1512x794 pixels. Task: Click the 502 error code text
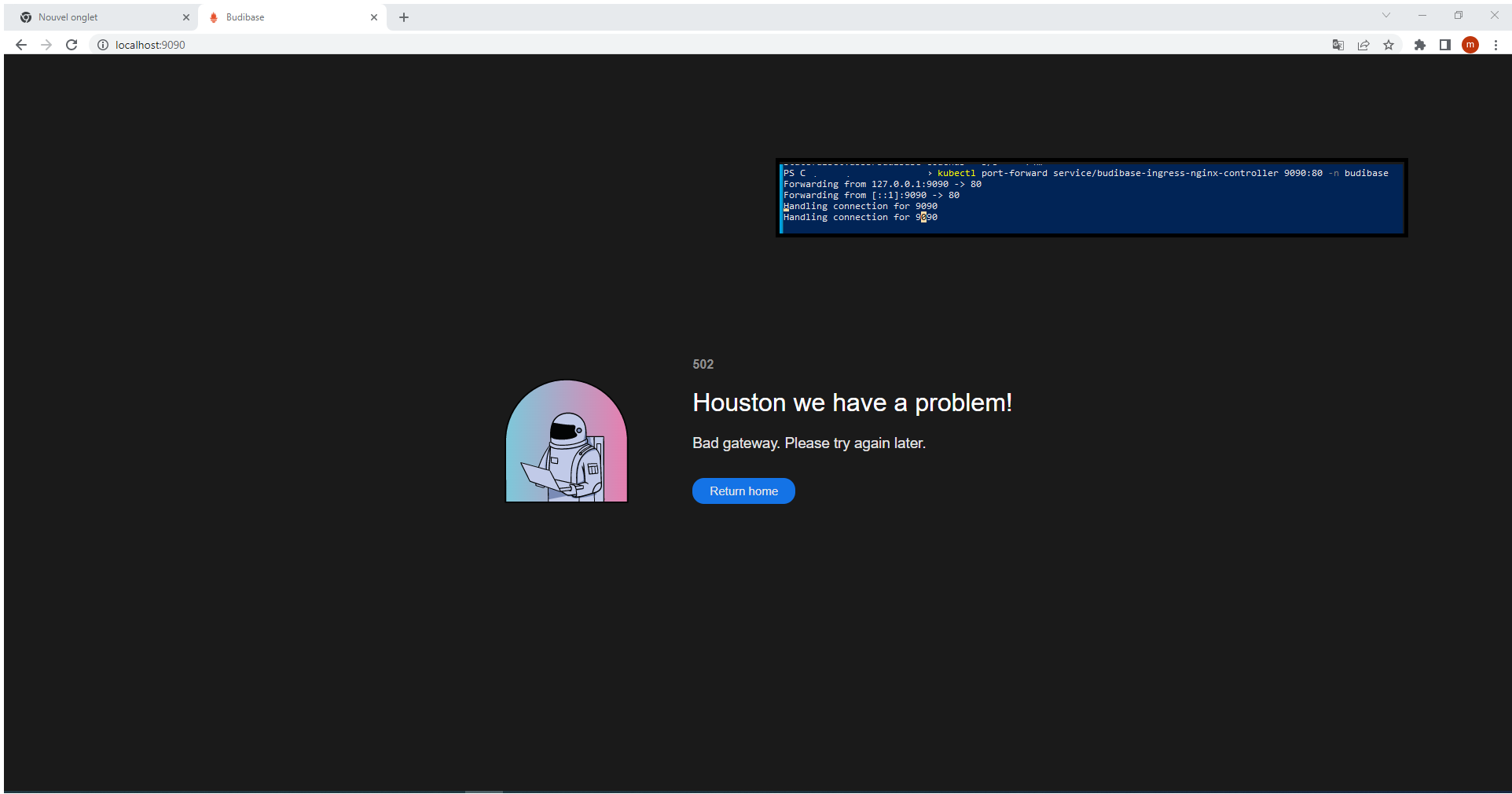pyautogui.click(x=703, y=364)
